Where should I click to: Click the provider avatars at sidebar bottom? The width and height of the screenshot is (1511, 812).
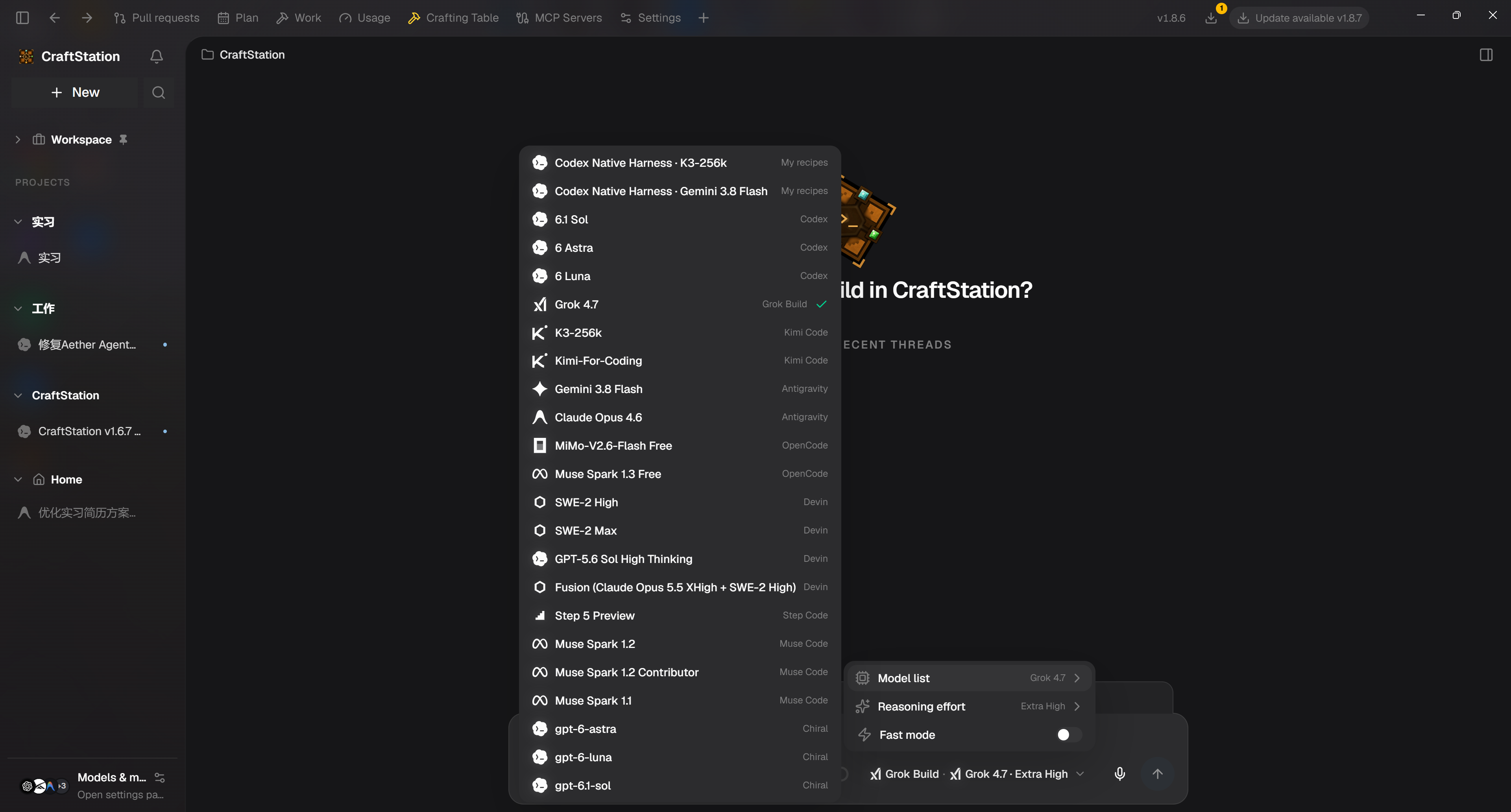coord(44,786)
